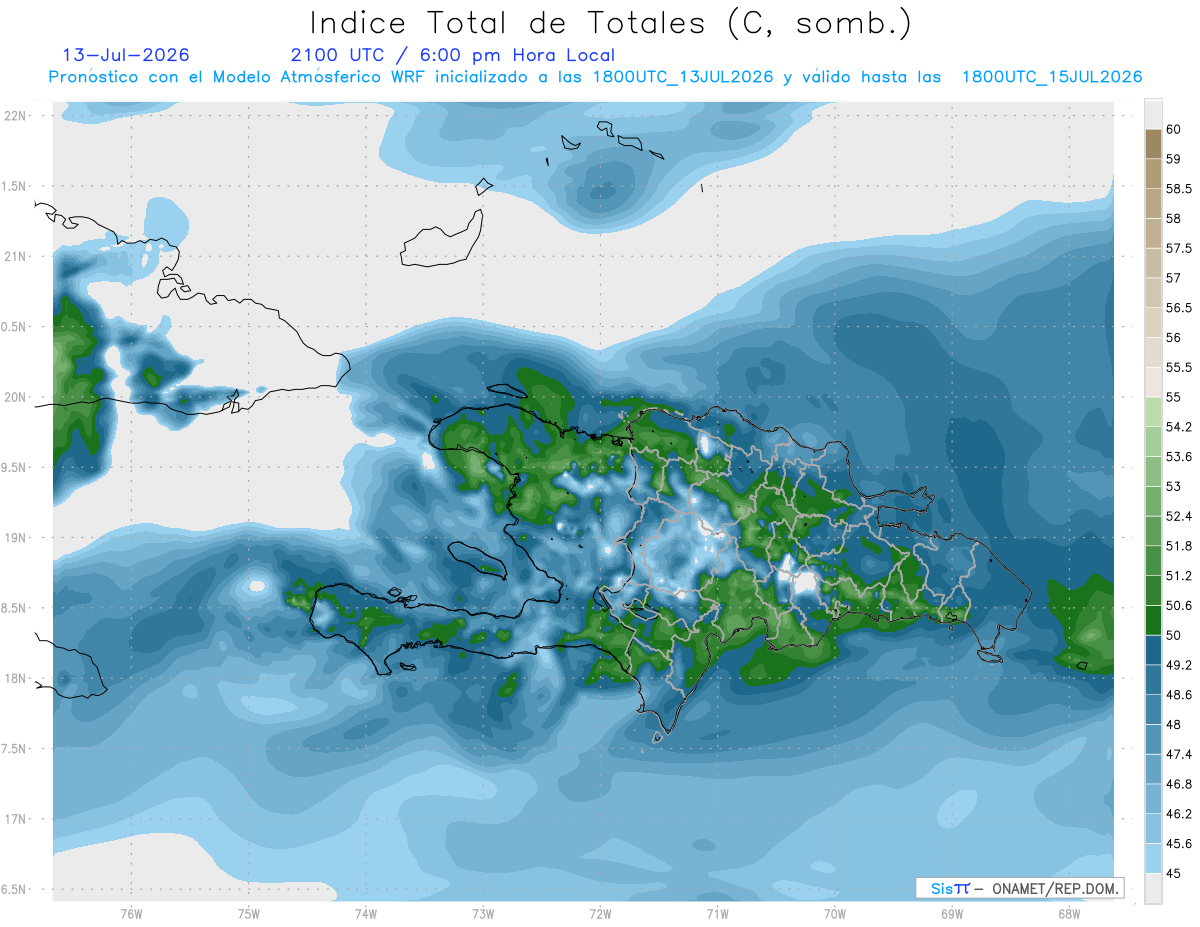This screenshot has height=927, width=1200.
Task: Click the 72W longitude label
Action: coord(600,913)
